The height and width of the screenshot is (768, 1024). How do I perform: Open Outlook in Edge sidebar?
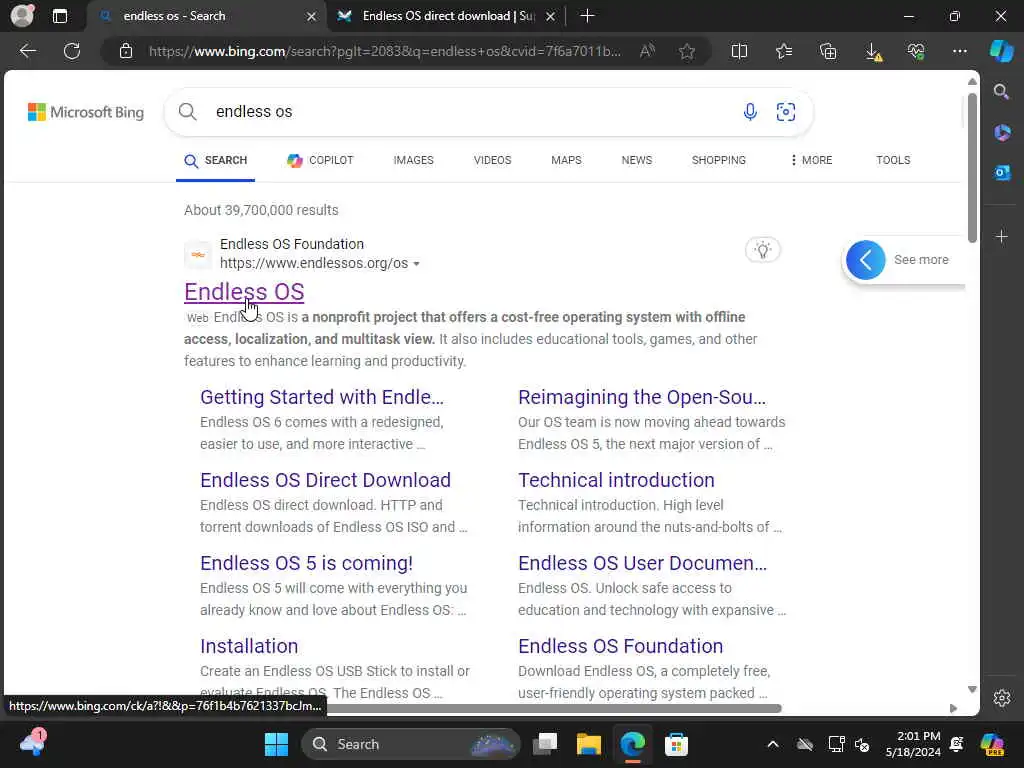point(1002,172)
